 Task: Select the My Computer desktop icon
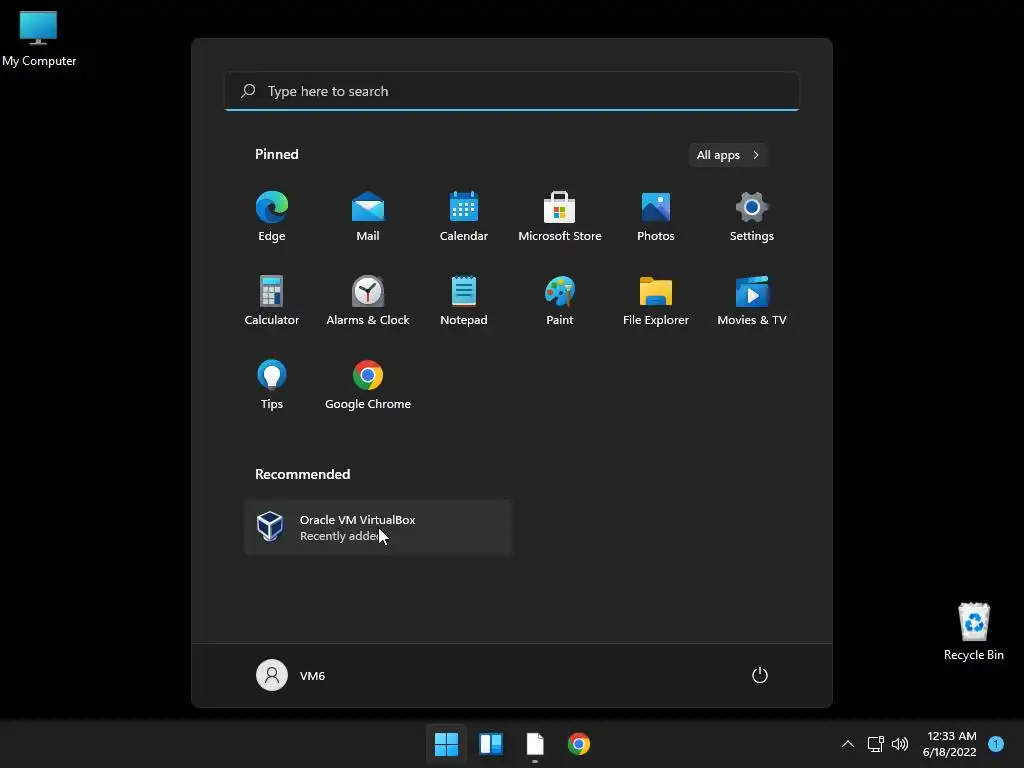(x=39, y=39)
